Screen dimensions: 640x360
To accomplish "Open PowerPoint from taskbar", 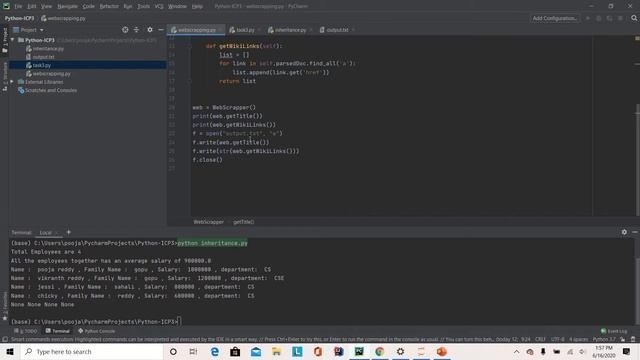I will click(442, 351).
